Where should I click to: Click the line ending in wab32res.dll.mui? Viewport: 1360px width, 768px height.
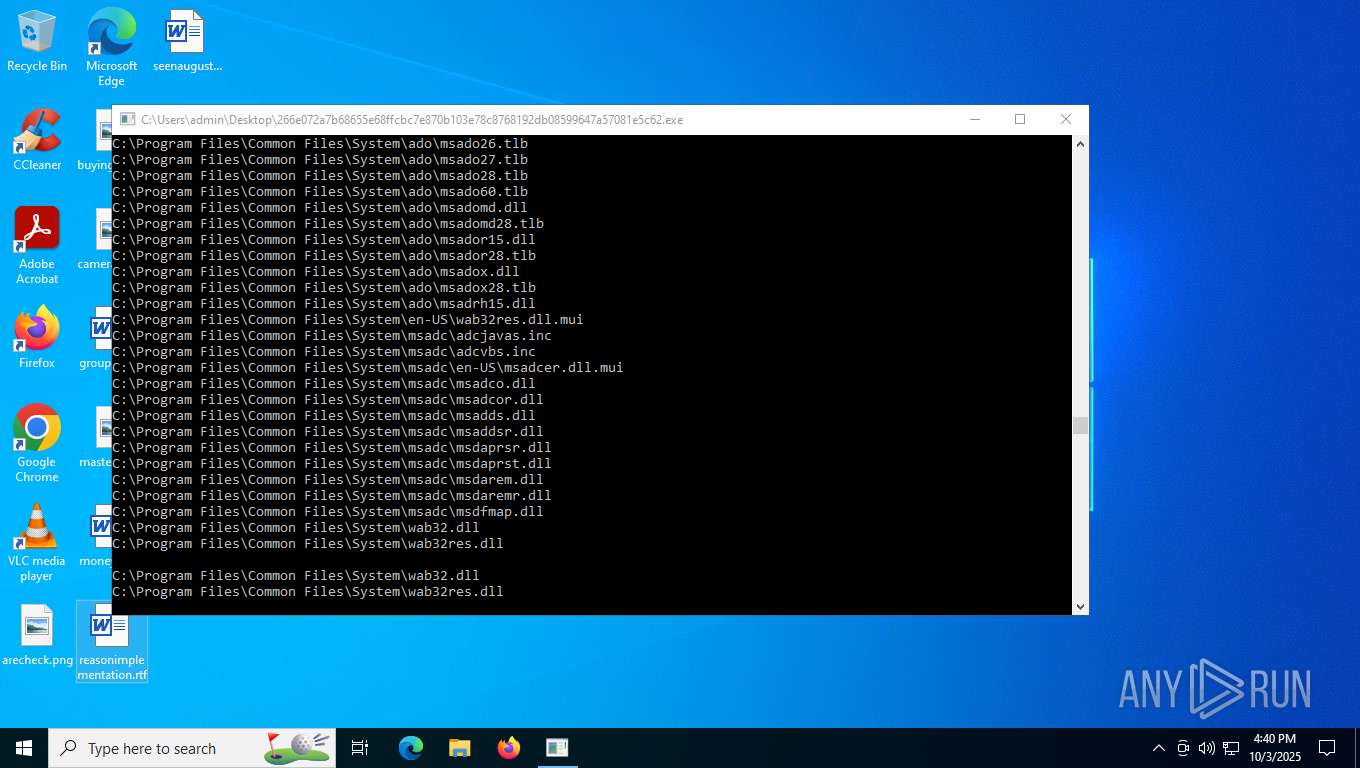(x=348, y=320)
